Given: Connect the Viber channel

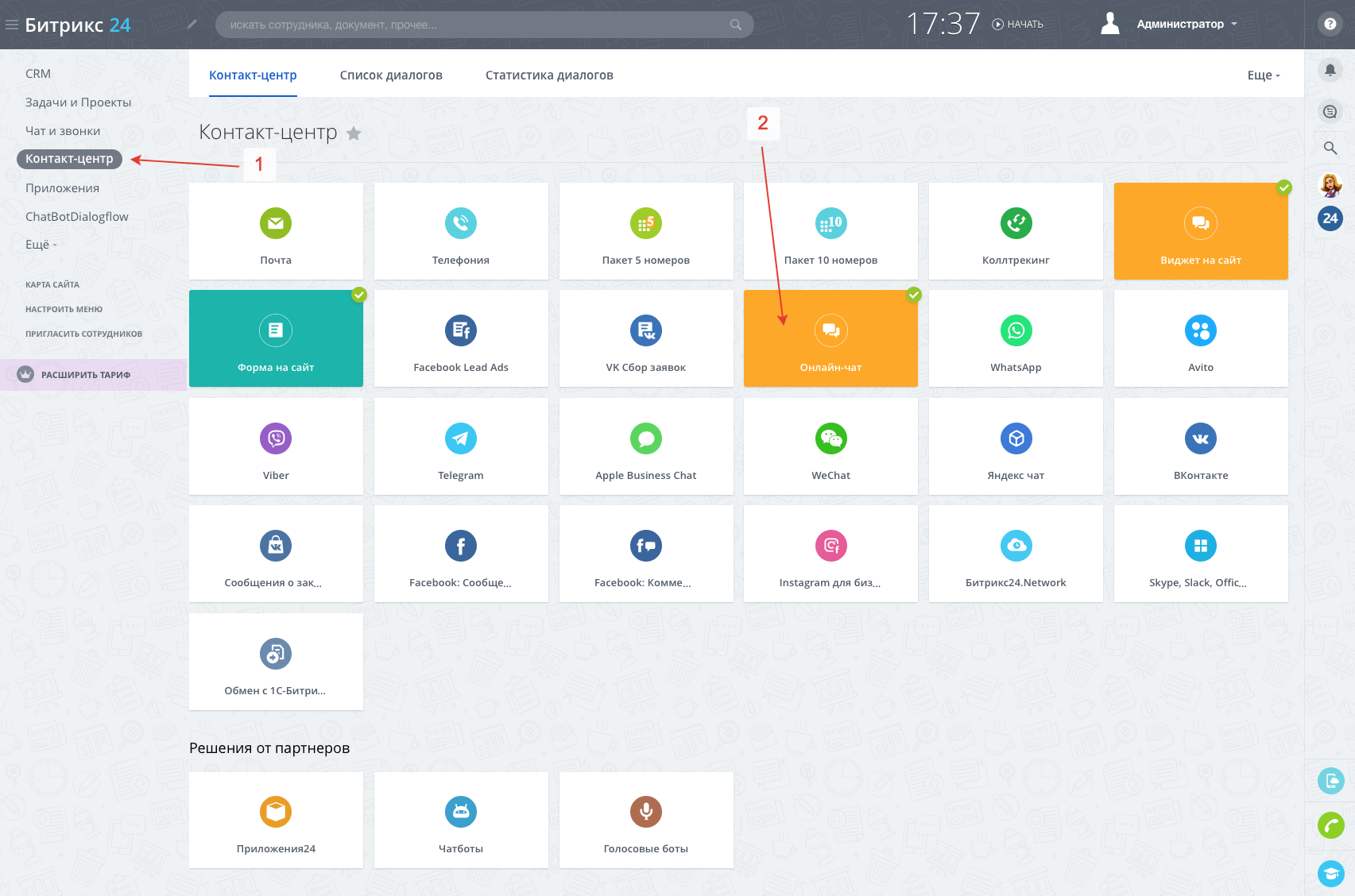Looking at the screenshot, I should 276,446.
